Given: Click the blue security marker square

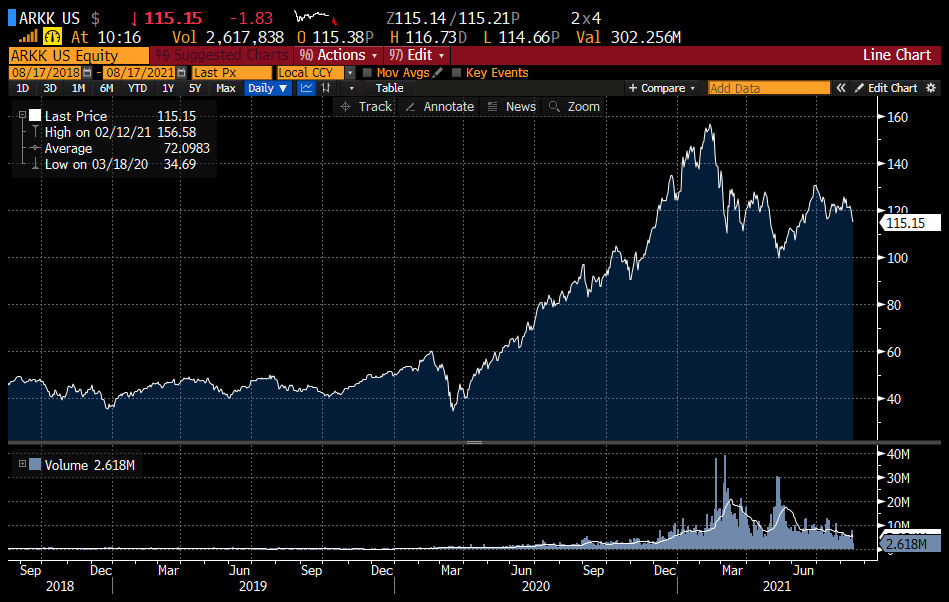Looking at the screenshot, I should click(11, 18).
